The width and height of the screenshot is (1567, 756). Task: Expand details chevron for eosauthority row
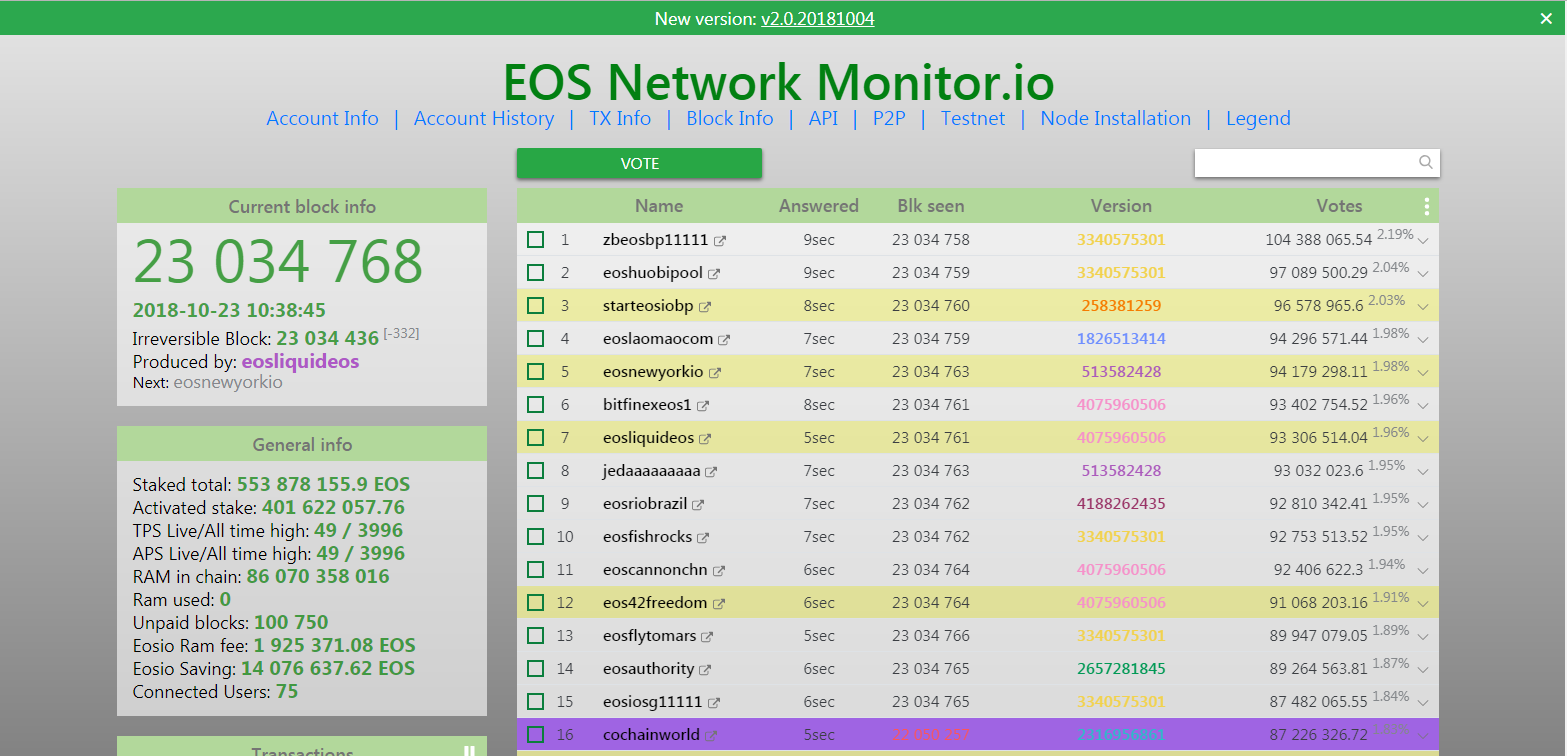[1423, 670]
